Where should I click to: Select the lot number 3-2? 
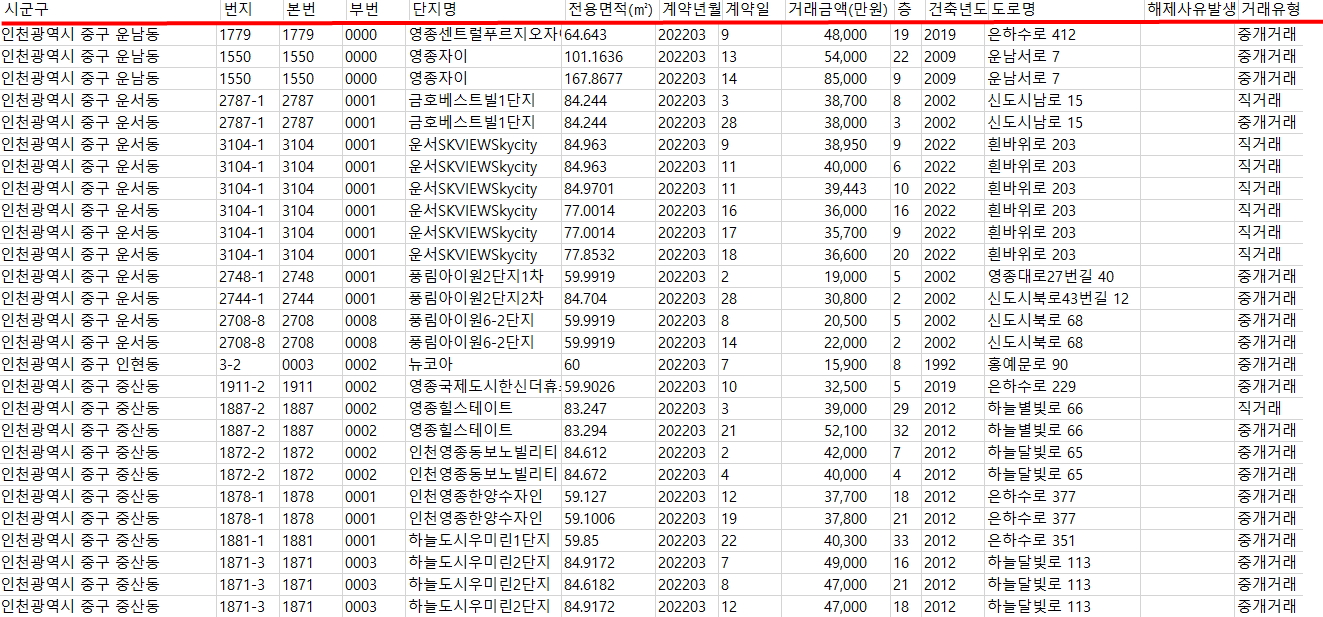(229, 365)
